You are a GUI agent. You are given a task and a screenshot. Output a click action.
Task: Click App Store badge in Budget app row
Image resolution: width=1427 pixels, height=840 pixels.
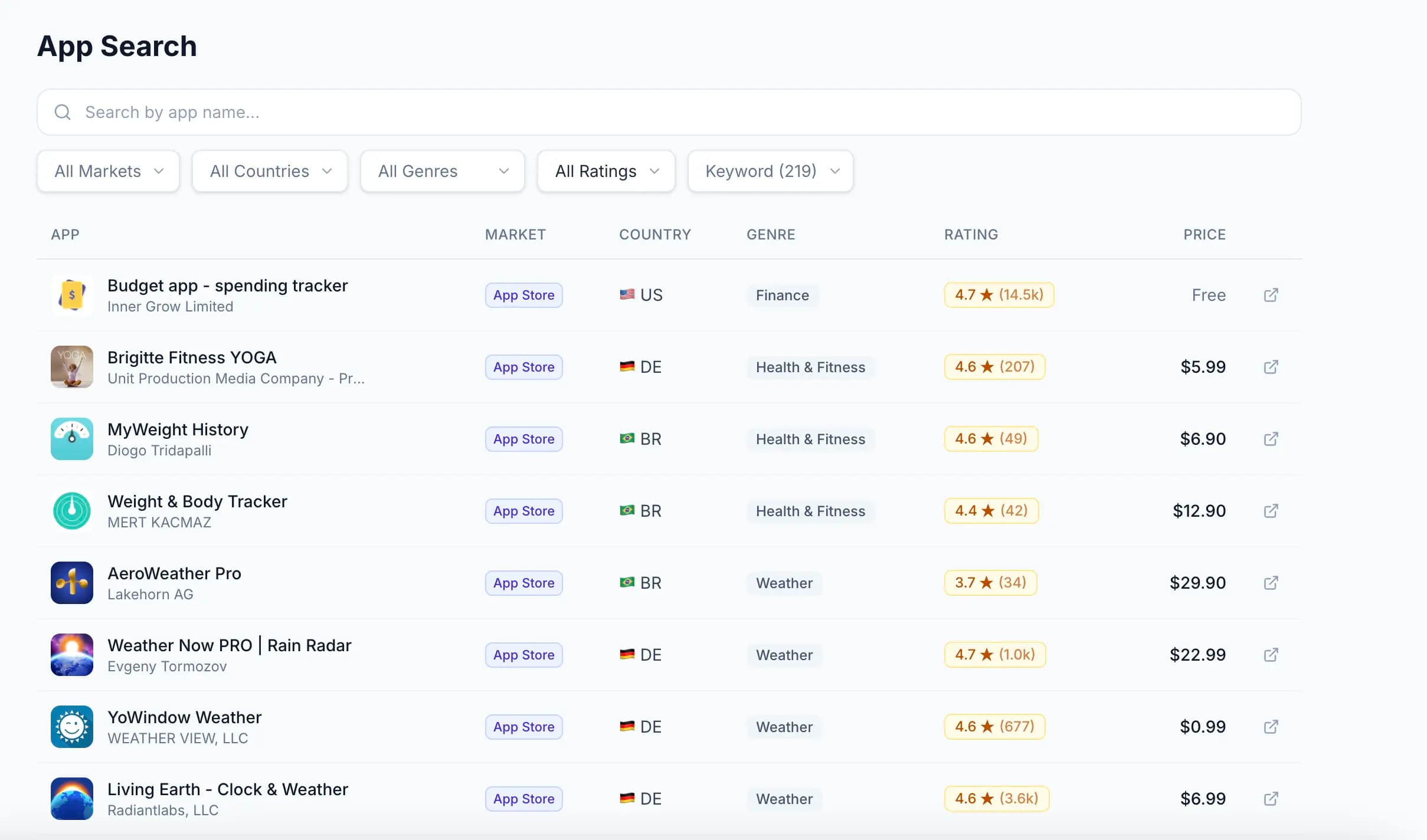[x=524, y=295]
